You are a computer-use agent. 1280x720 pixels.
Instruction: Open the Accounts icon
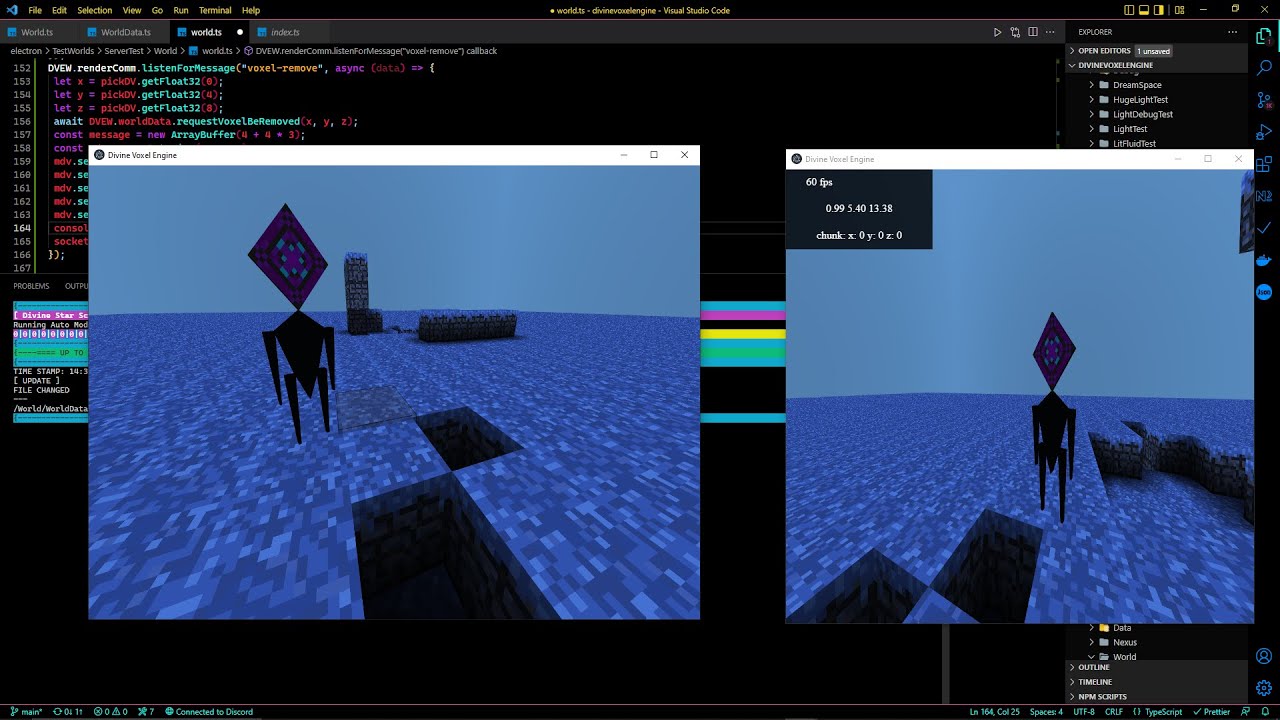(x=1263, y=657)
